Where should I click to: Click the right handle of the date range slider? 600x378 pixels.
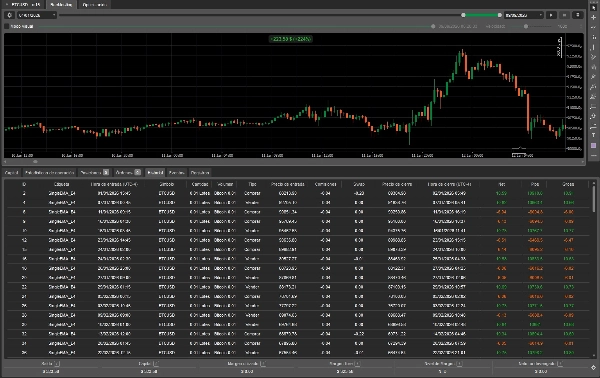click(x=499, y=15)
